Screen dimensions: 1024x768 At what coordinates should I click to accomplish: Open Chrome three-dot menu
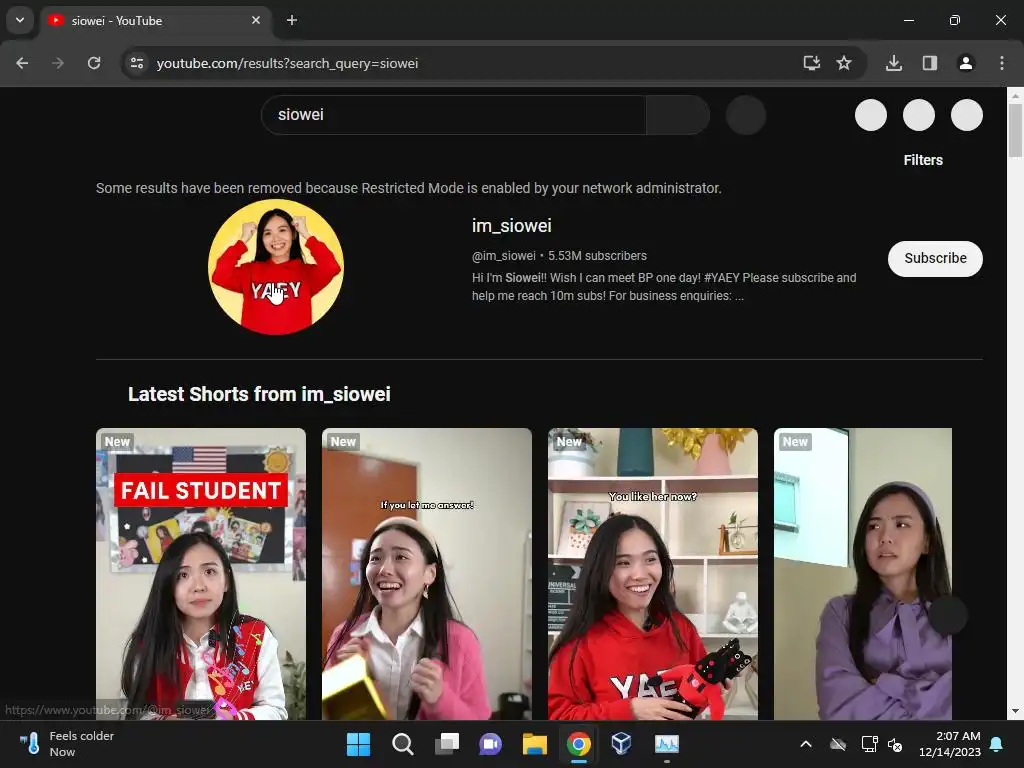click(1002, 63)
